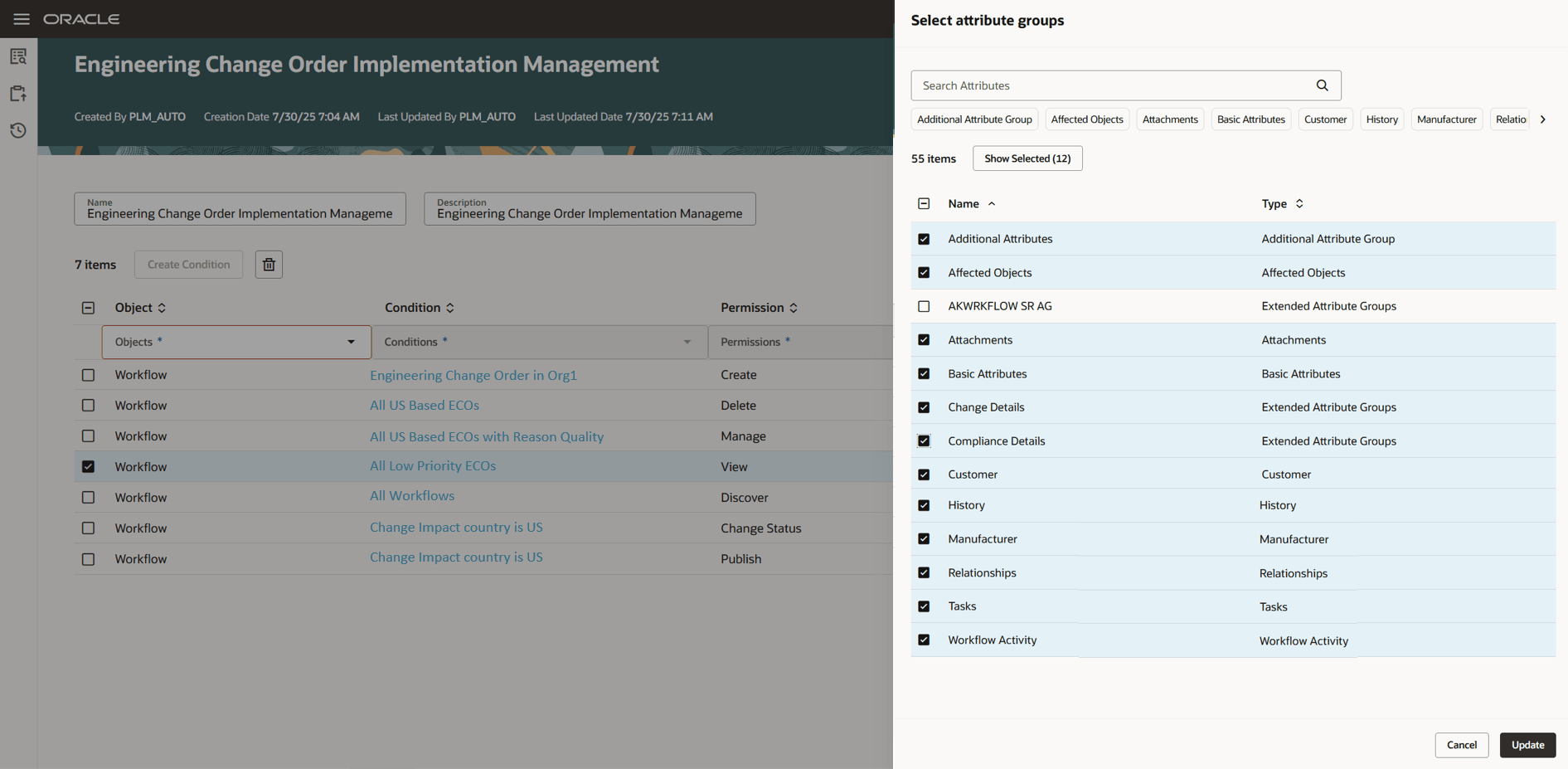Image resolution: width=1568 pixels, height=769 pixels.
Task: Filter by the Basic Attributes chip
Action: coord(1250,119)
